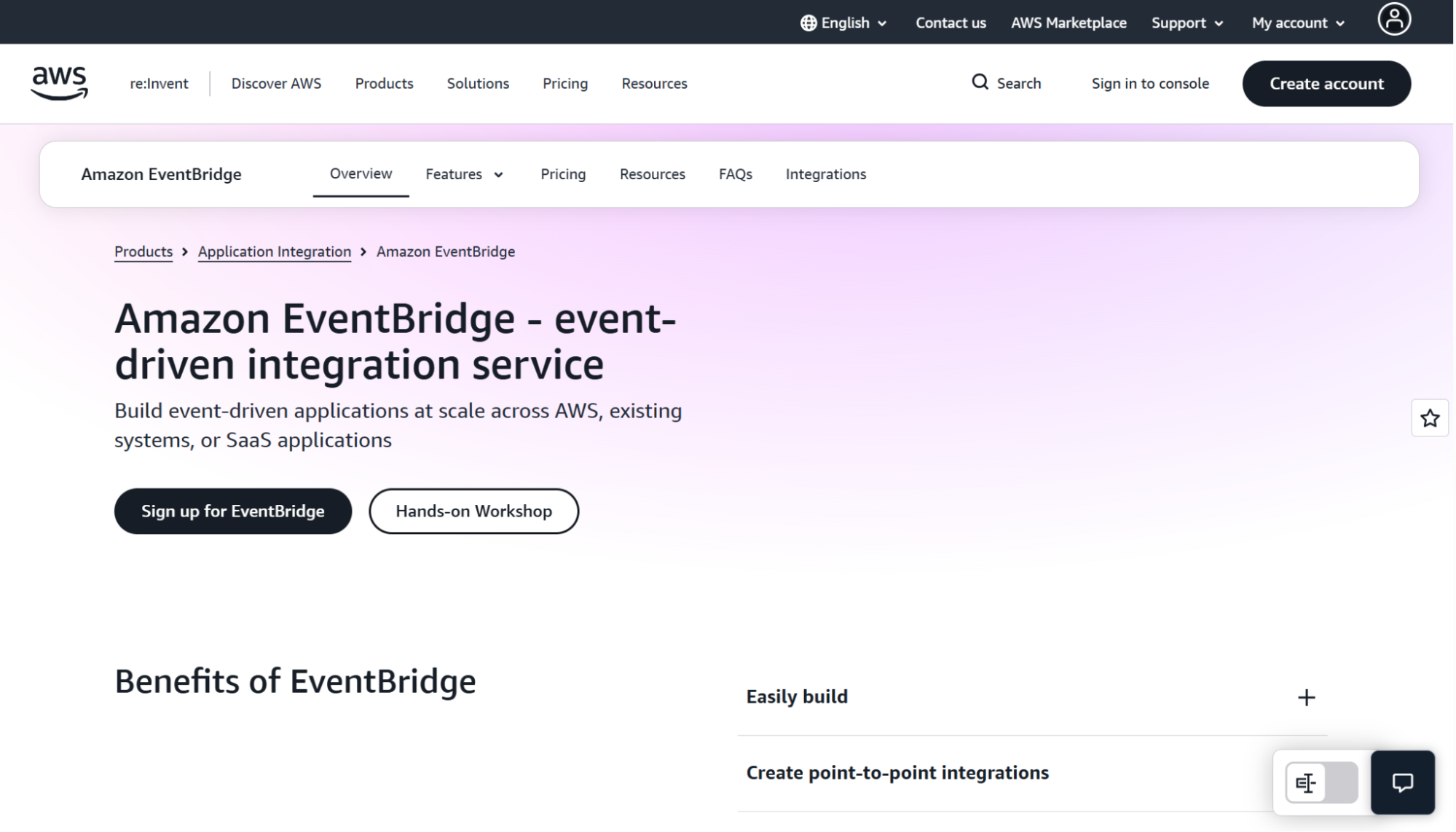The width and height of the screenshot is (1456, 832).
Task: Click Sign in to console
Action: pyautogui.click(x=1150, y=84)
